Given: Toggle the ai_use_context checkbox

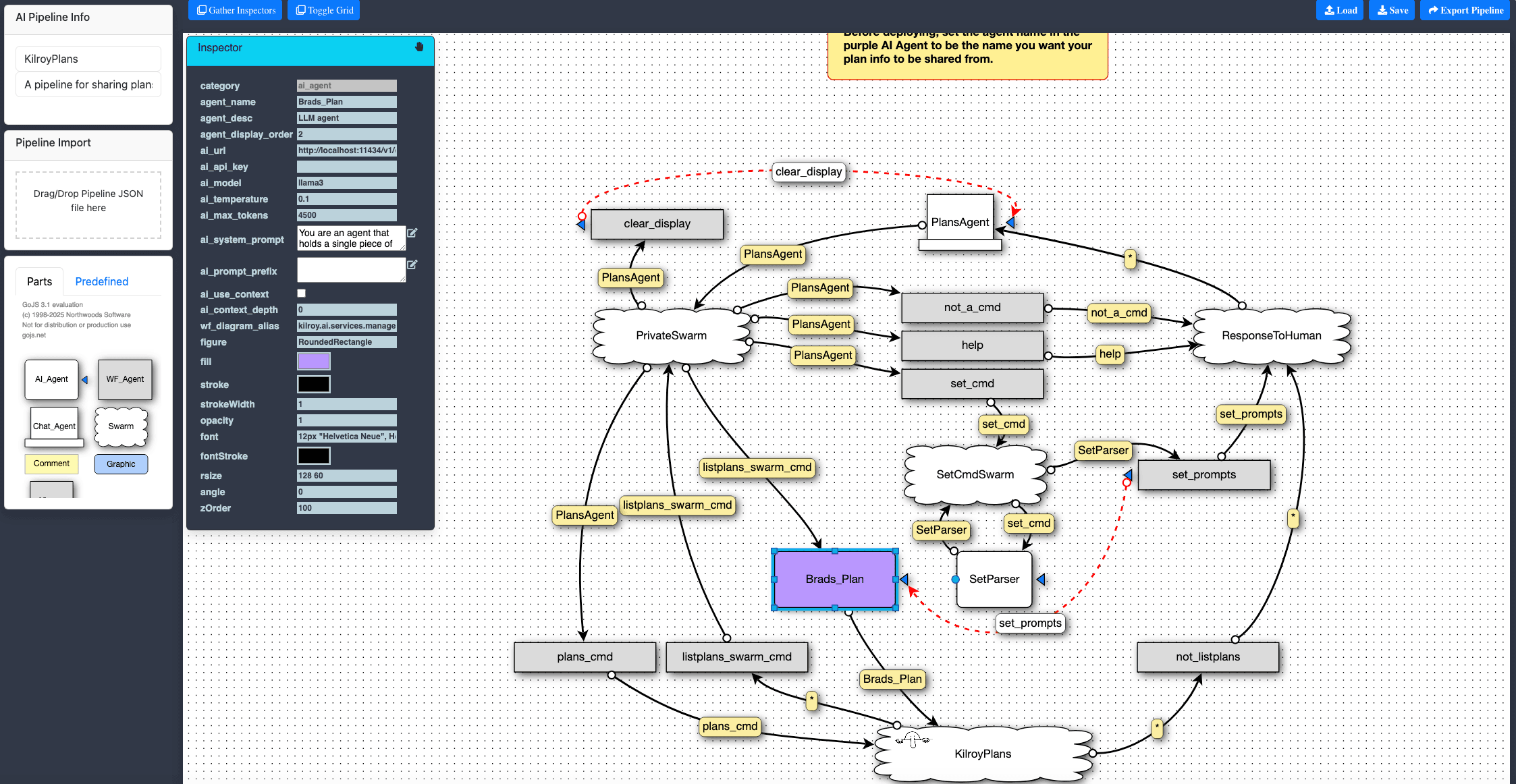Looking at the screenshot, I should 302,293.
